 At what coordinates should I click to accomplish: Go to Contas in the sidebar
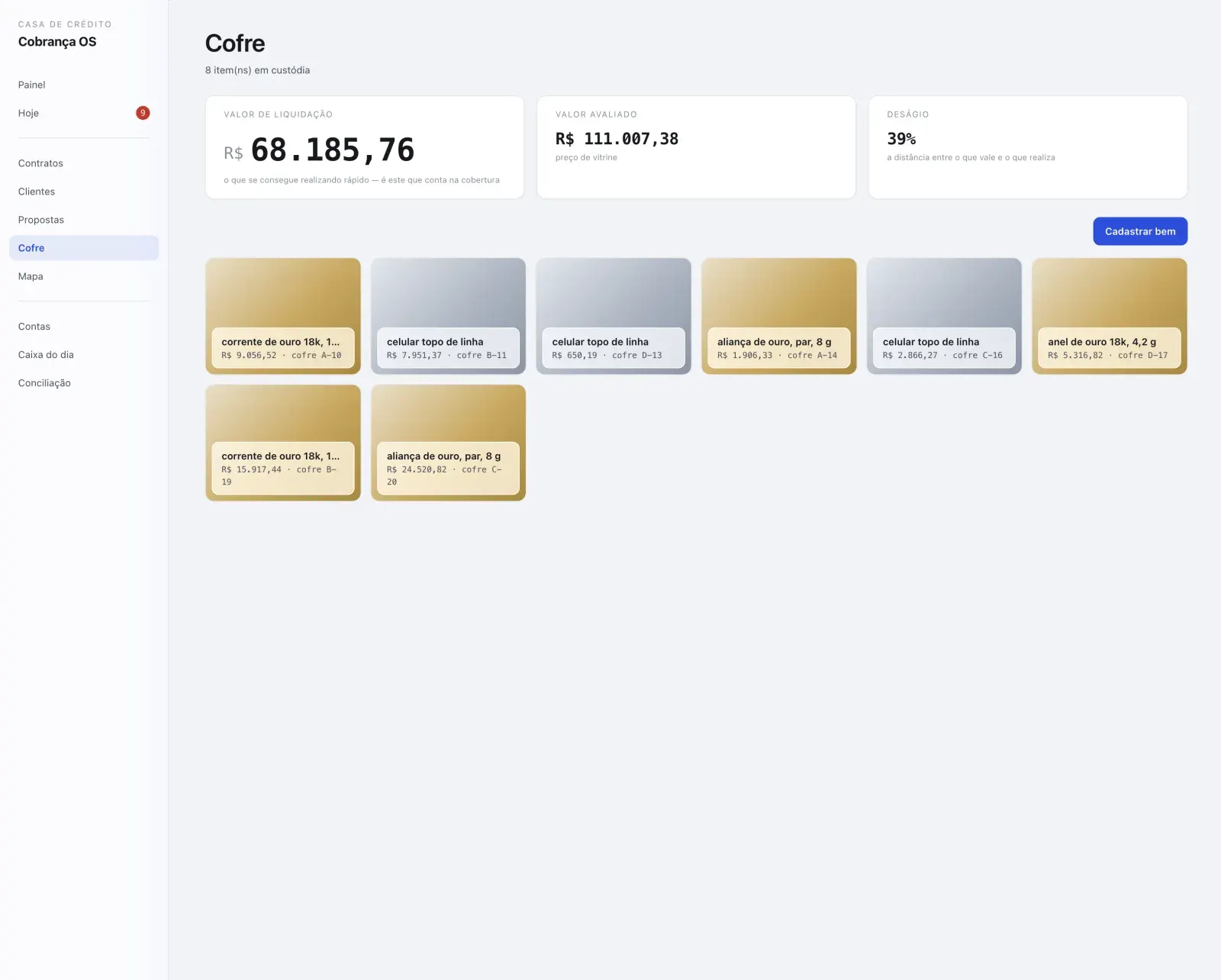[x=84, y=327]
